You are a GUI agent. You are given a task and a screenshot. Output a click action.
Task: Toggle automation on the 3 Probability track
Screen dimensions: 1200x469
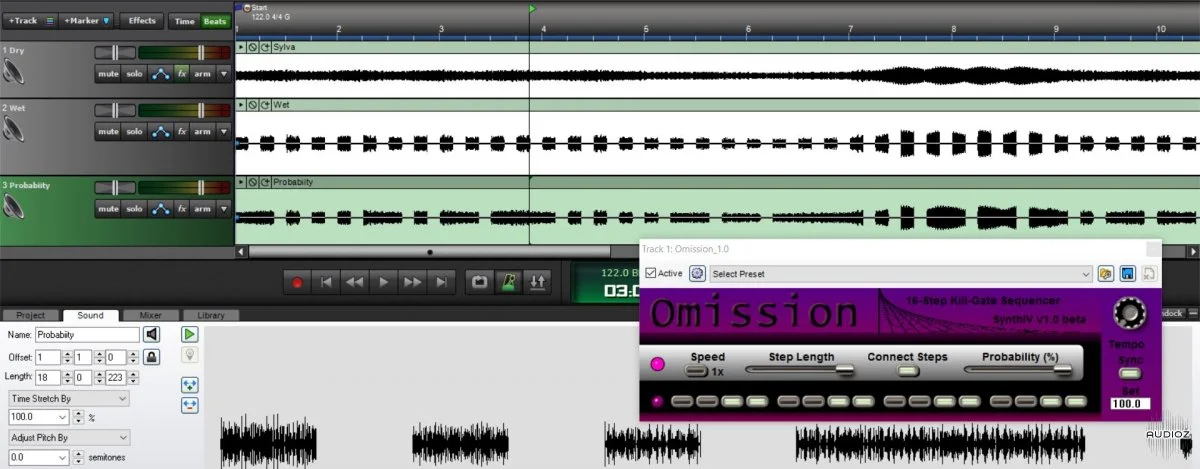click(160, 209)
